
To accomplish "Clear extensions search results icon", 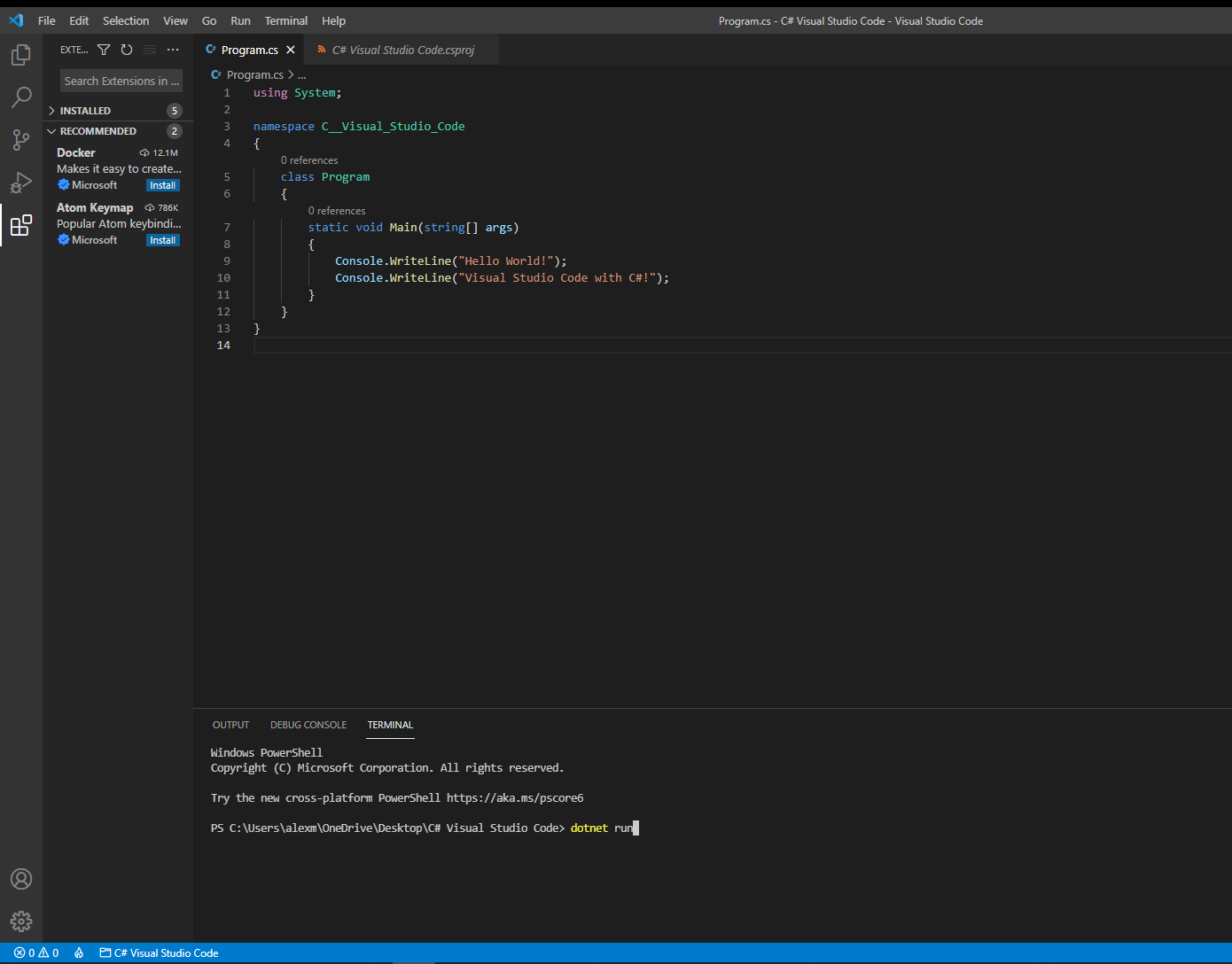I will (150, 50).
